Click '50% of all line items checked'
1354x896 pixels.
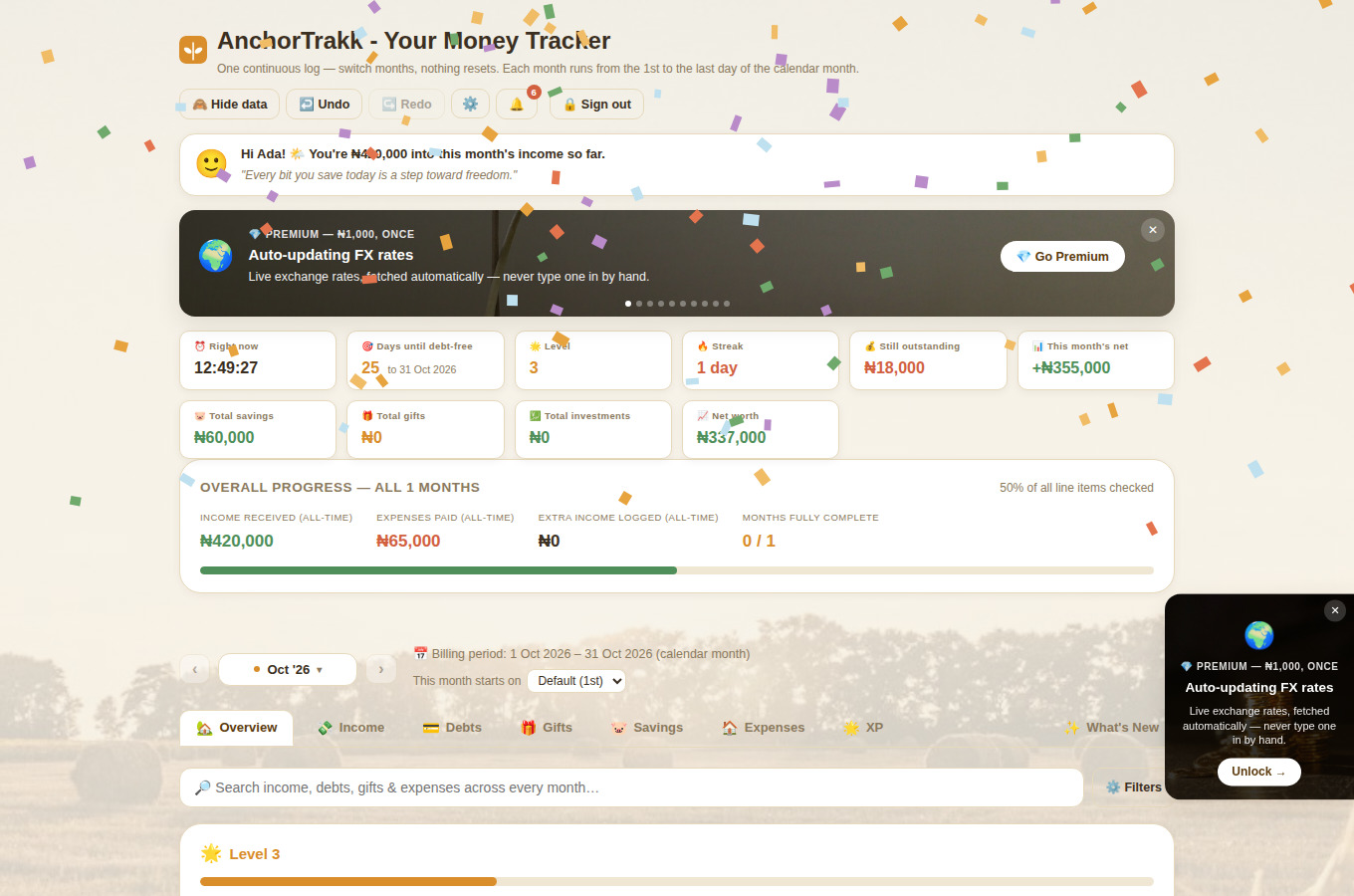tap(1077, 488)
